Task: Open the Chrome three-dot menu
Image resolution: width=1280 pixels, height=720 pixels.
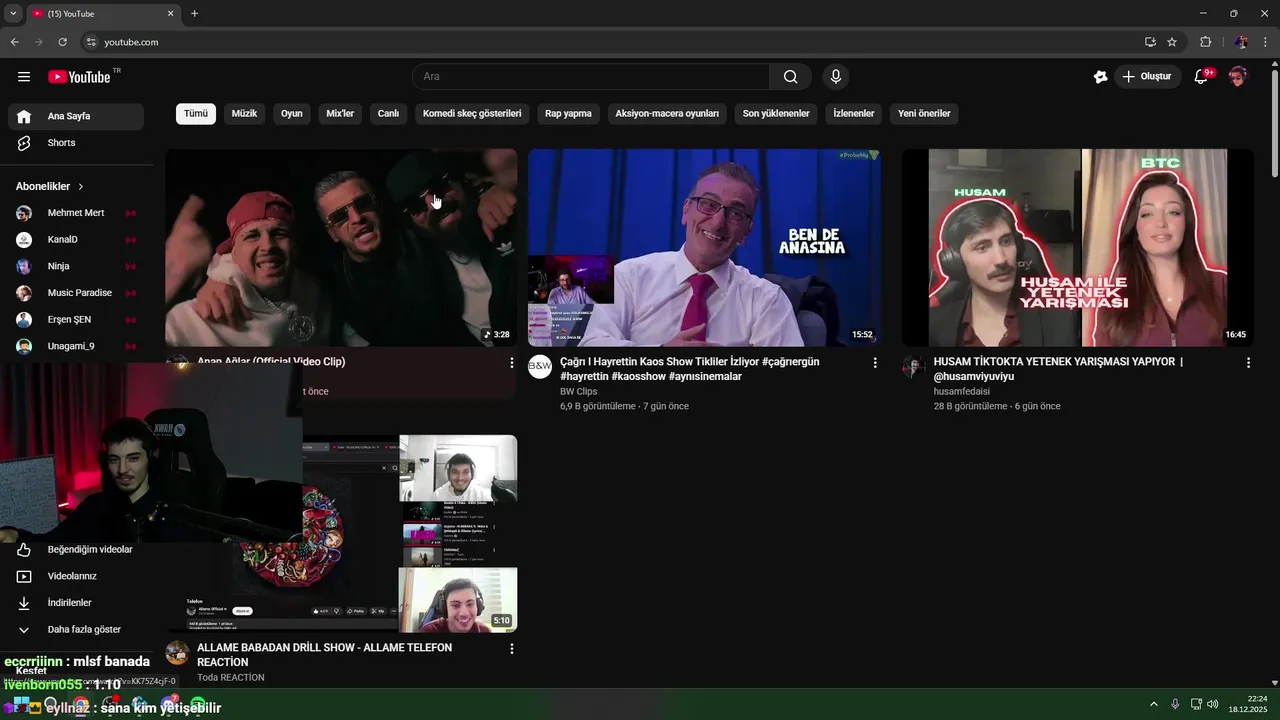Action: 1265,42
